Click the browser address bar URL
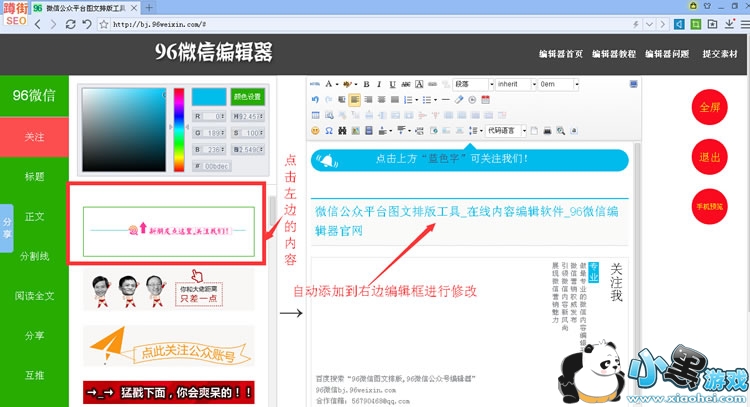 click(159, 24)
